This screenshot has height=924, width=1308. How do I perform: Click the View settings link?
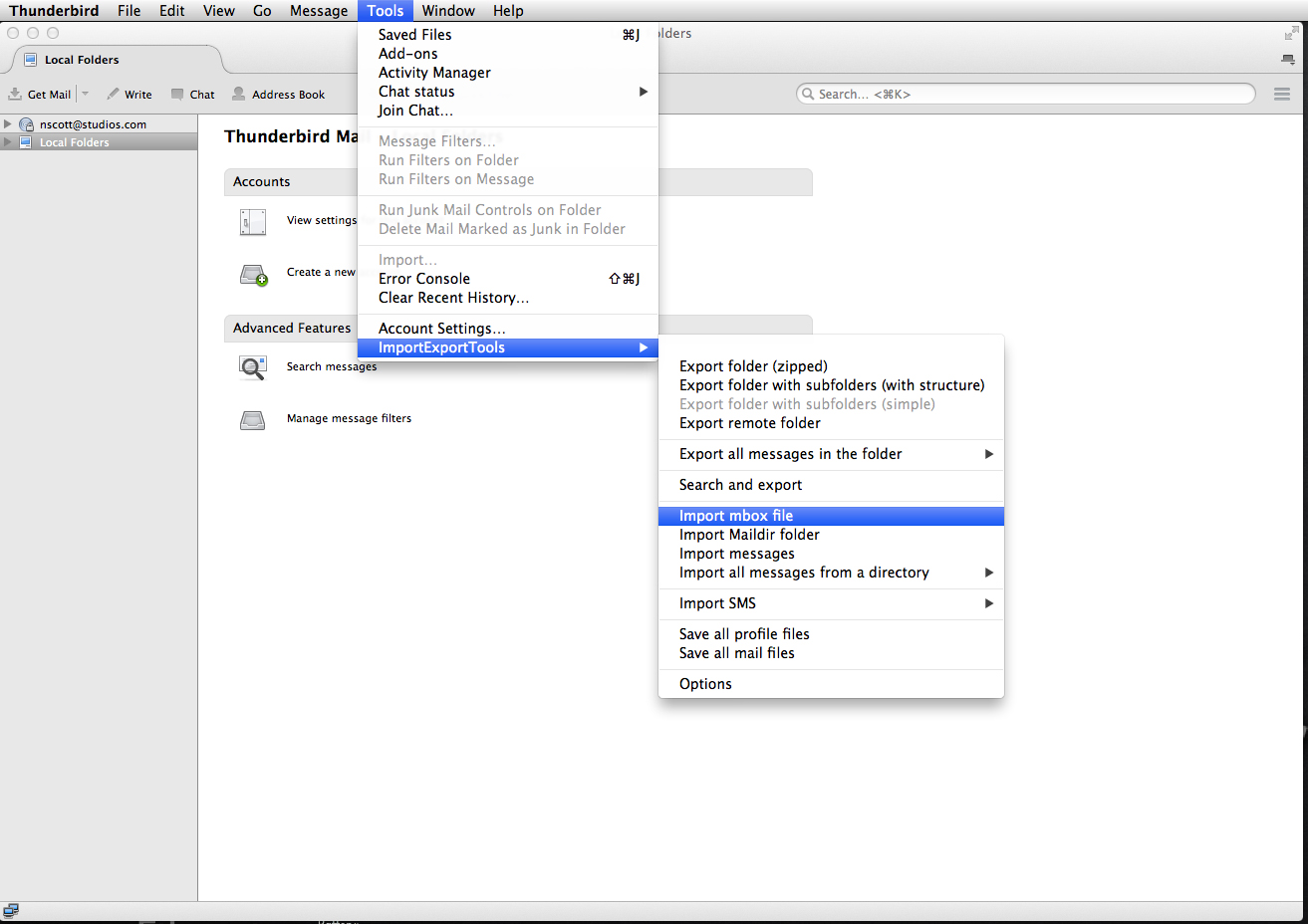(321, 221)
